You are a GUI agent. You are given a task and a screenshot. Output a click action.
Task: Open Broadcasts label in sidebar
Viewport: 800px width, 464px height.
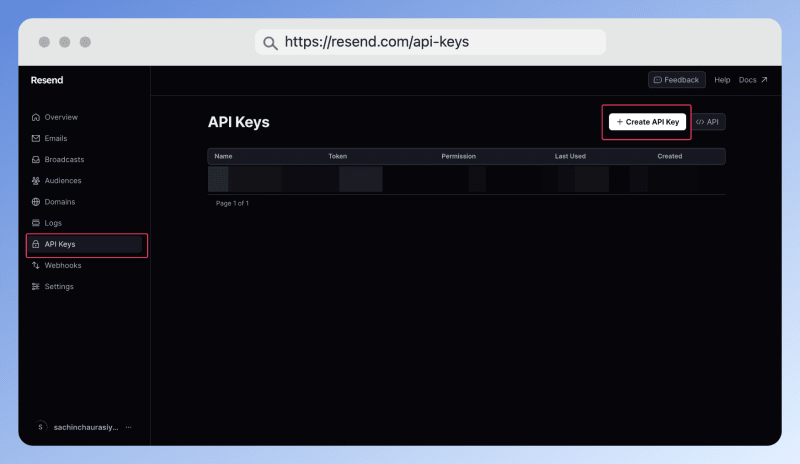click(64, 160)
